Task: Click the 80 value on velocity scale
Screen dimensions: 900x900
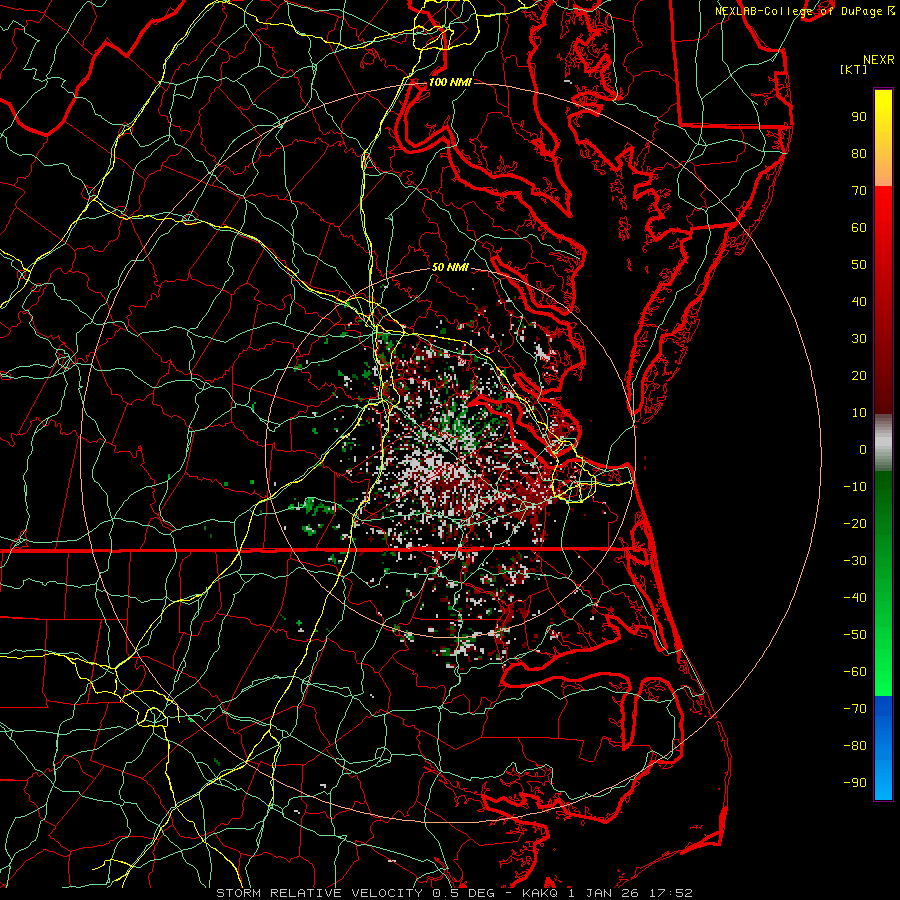Action: [859, 153]
